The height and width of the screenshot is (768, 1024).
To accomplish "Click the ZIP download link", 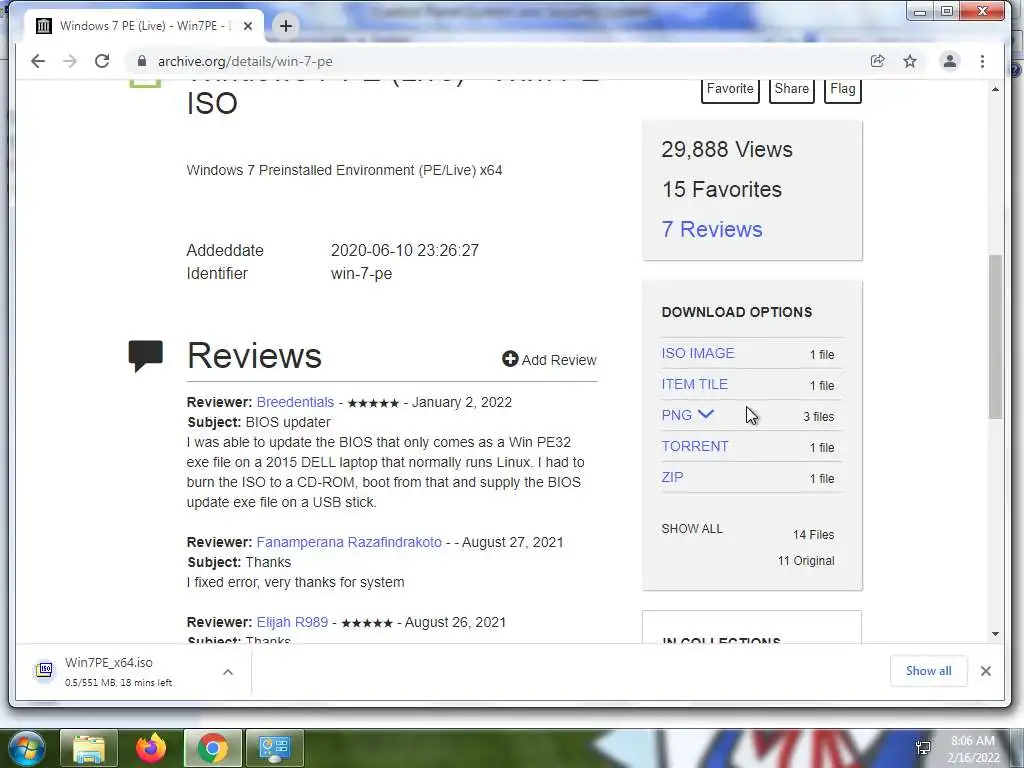I will point(672,477).
